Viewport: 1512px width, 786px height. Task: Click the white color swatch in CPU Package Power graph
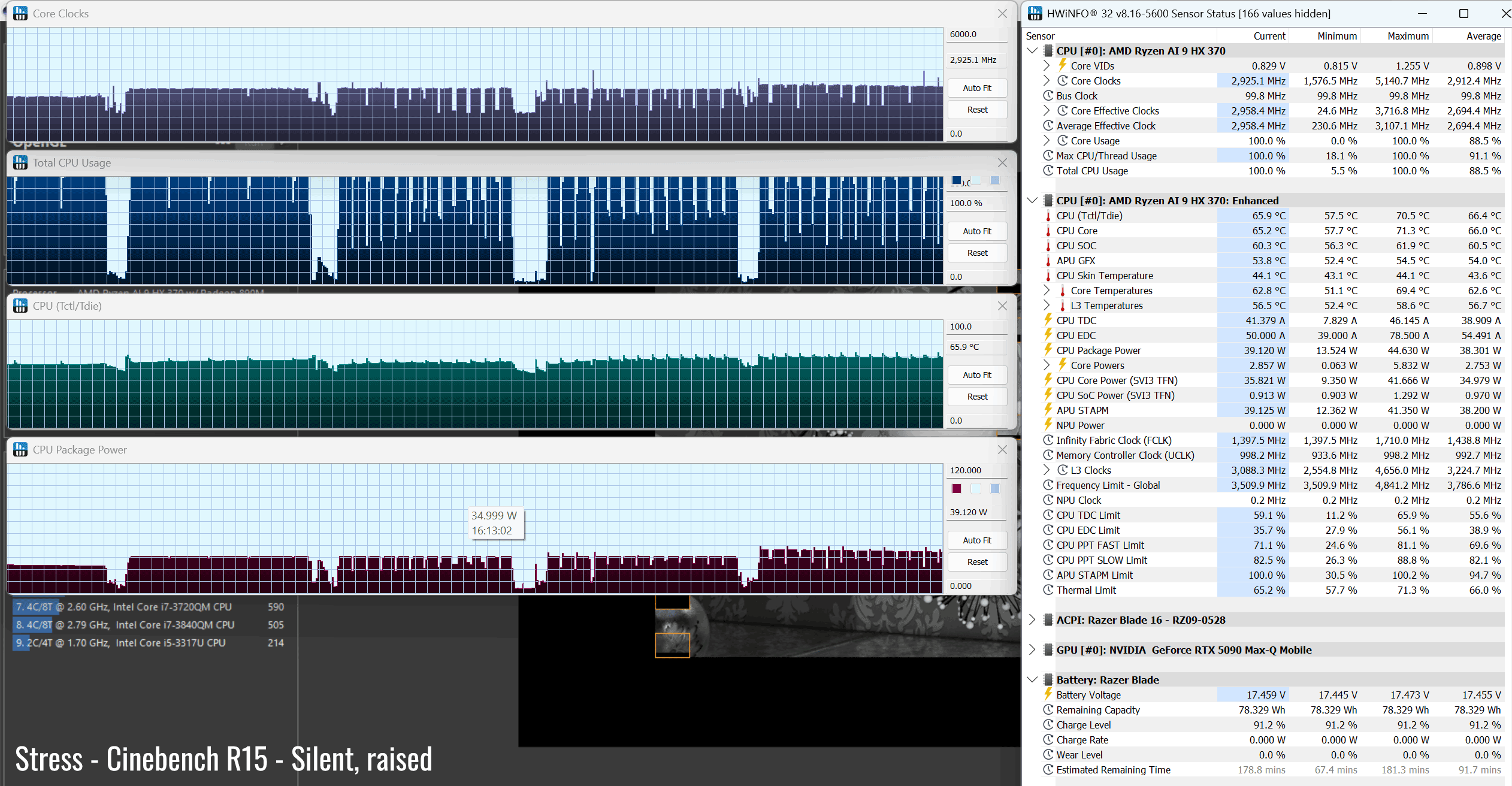coord(976,489)
